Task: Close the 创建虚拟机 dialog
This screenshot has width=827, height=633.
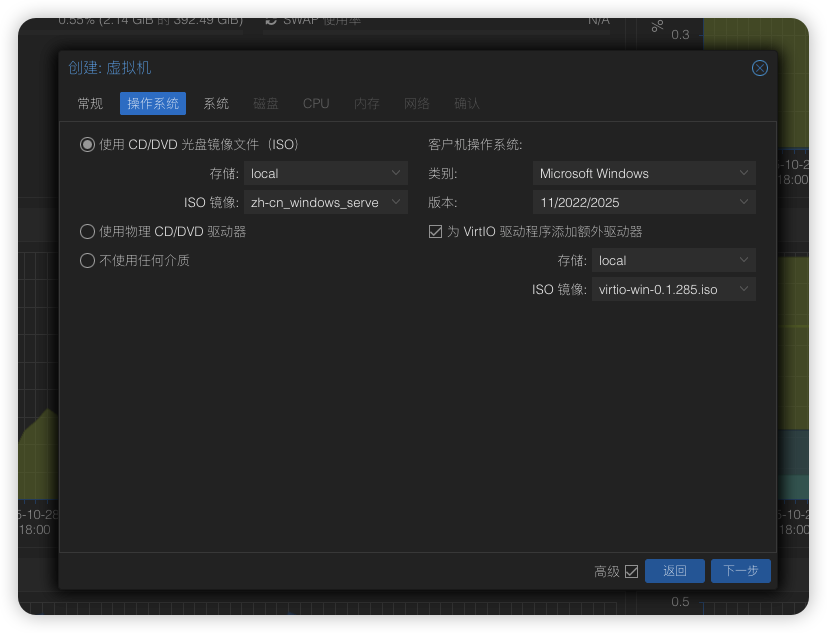Action: [759, 68]
